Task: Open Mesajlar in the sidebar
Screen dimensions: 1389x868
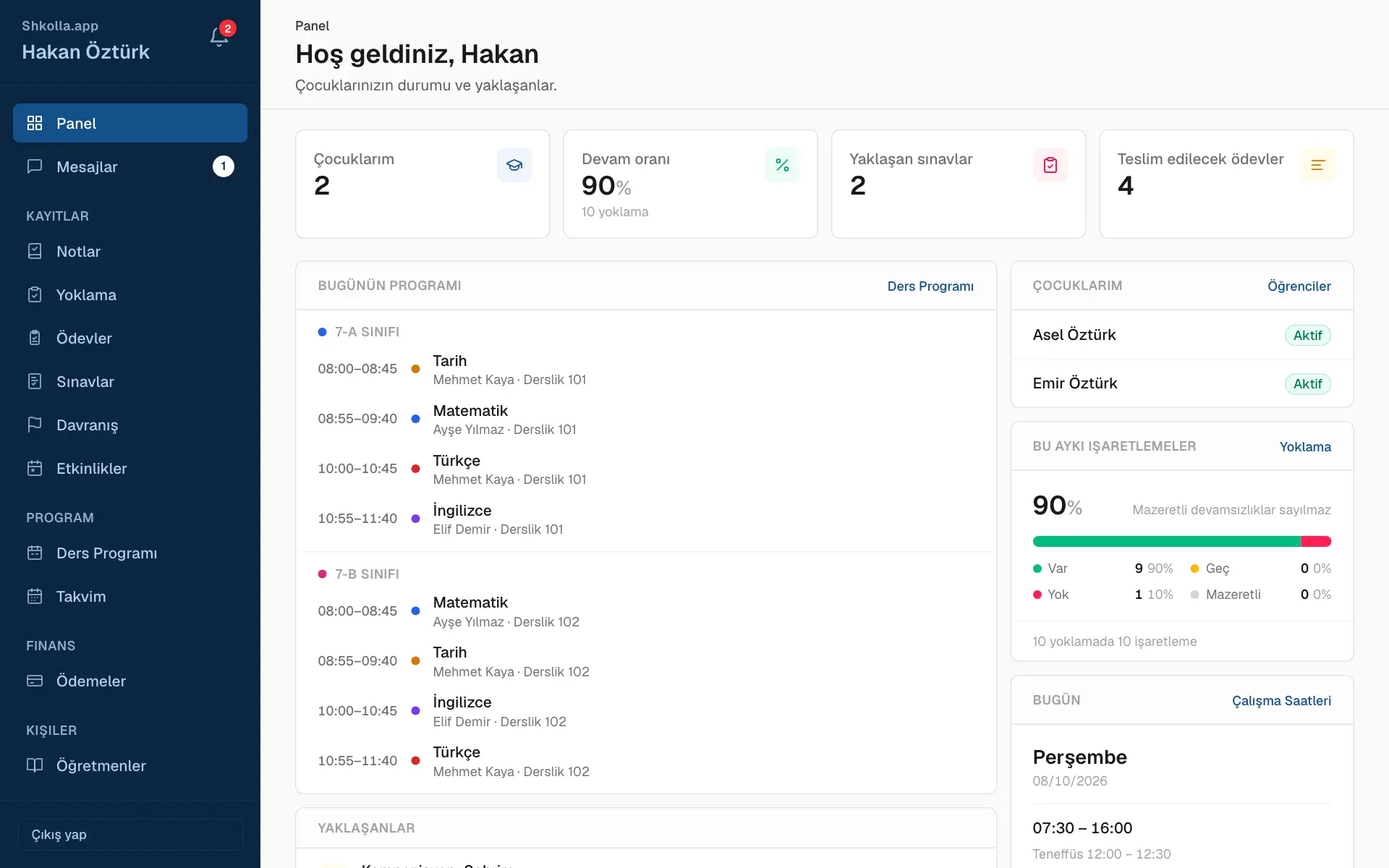Action: pos(130,166)
